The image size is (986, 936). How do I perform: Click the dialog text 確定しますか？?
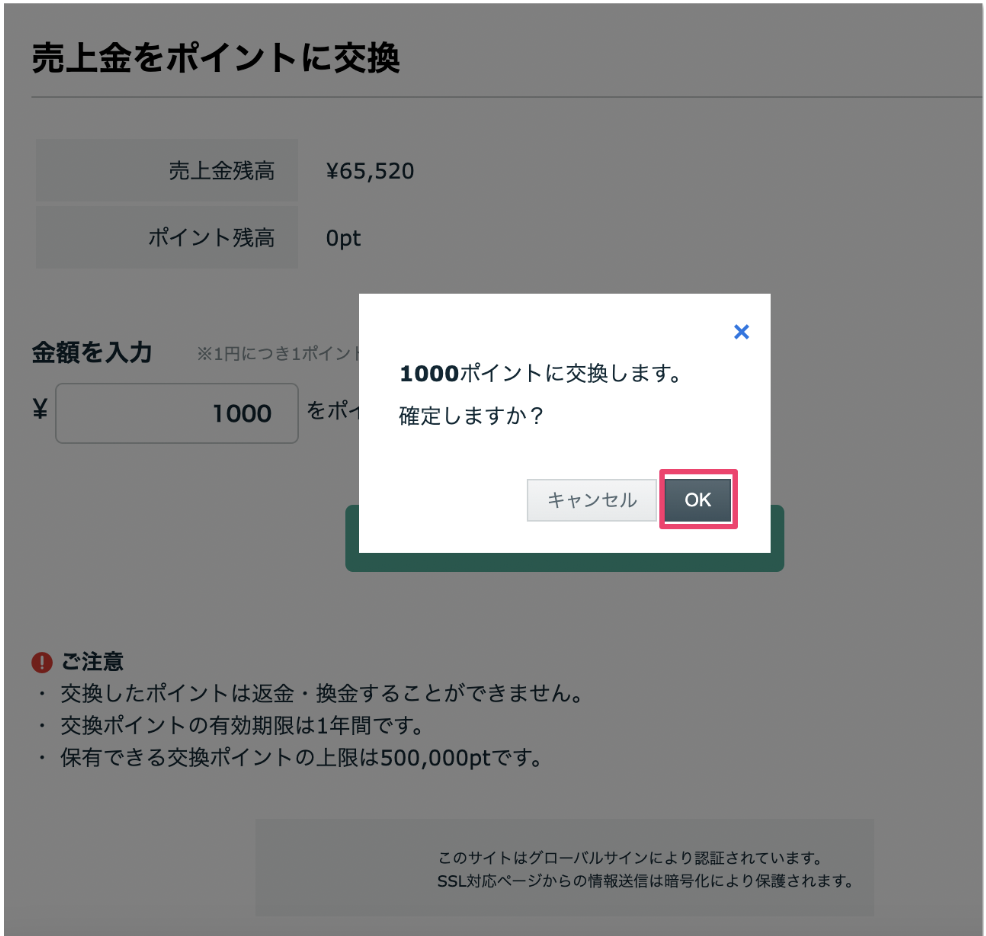[x=472, y=416]
